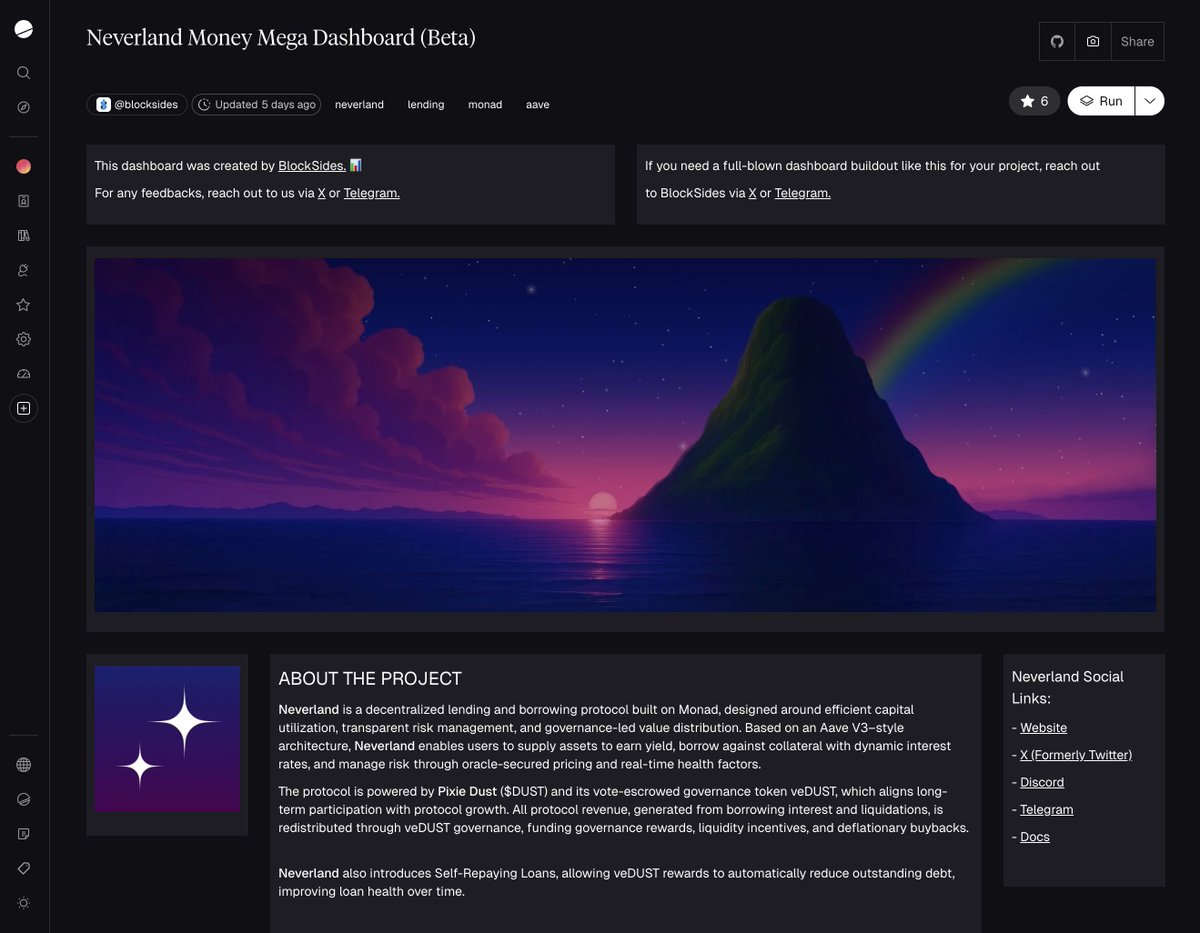Open the X link in feedback note
This screenshot has height=933, width=1200.
[322, 193]
